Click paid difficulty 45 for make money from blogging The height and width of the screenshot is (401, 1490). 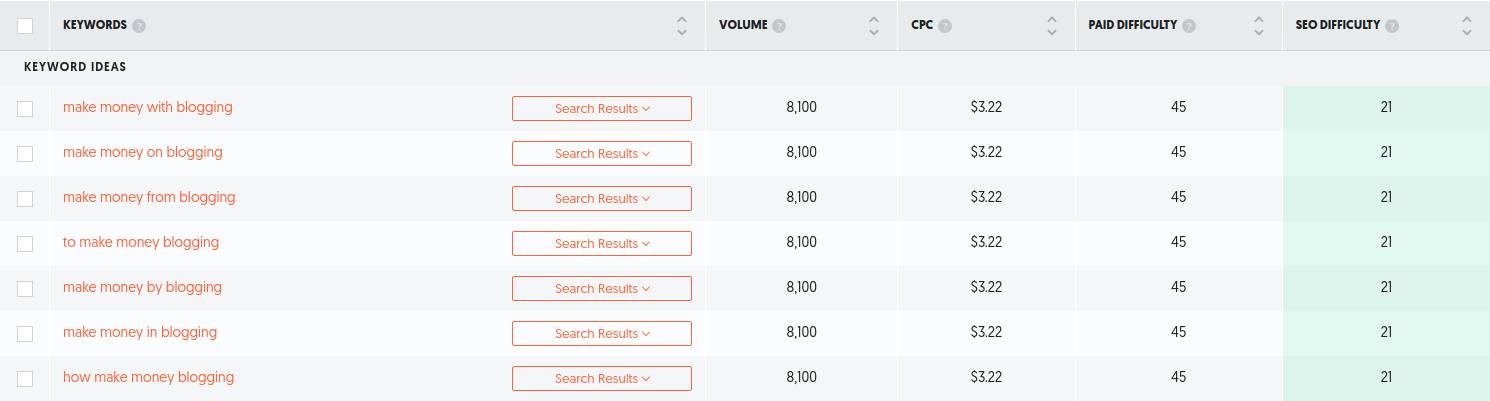click(1178, 197)
